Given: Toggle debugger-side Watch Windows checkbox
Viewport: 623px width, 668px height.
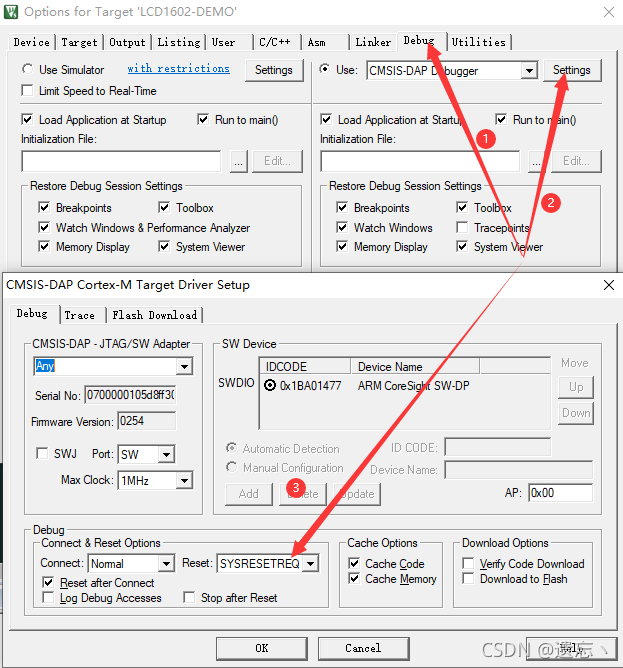Looking at the screenshot, I should point(342,227).
